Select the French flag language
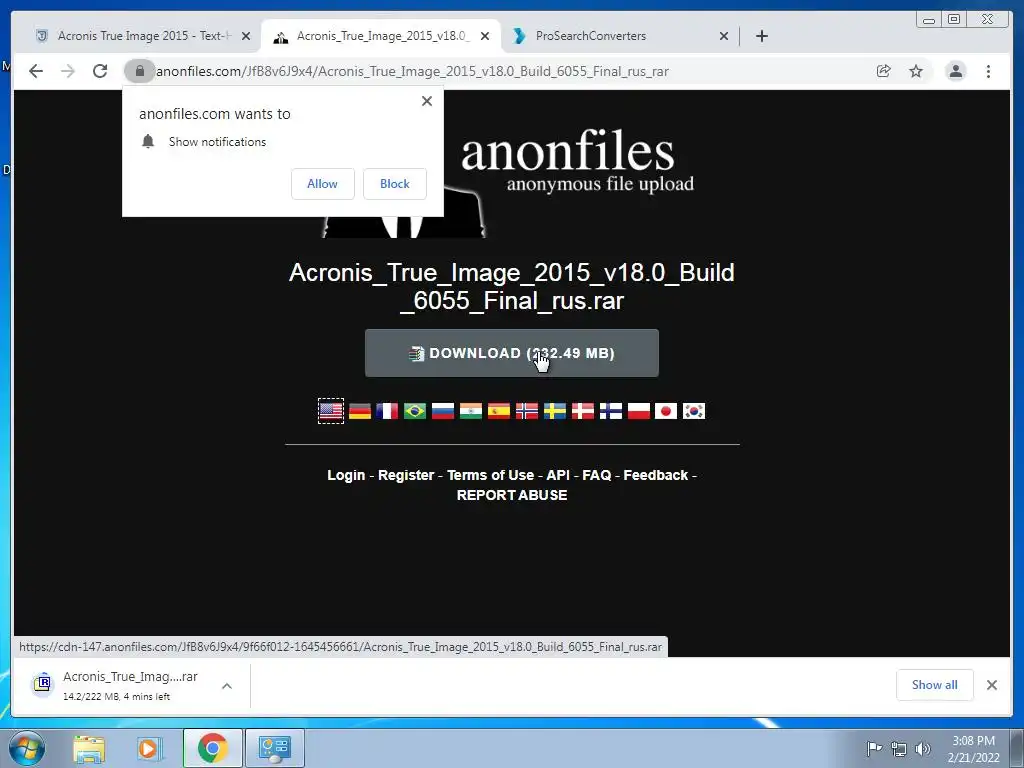Screen dimensions: 1024x768 click(387, 411)
